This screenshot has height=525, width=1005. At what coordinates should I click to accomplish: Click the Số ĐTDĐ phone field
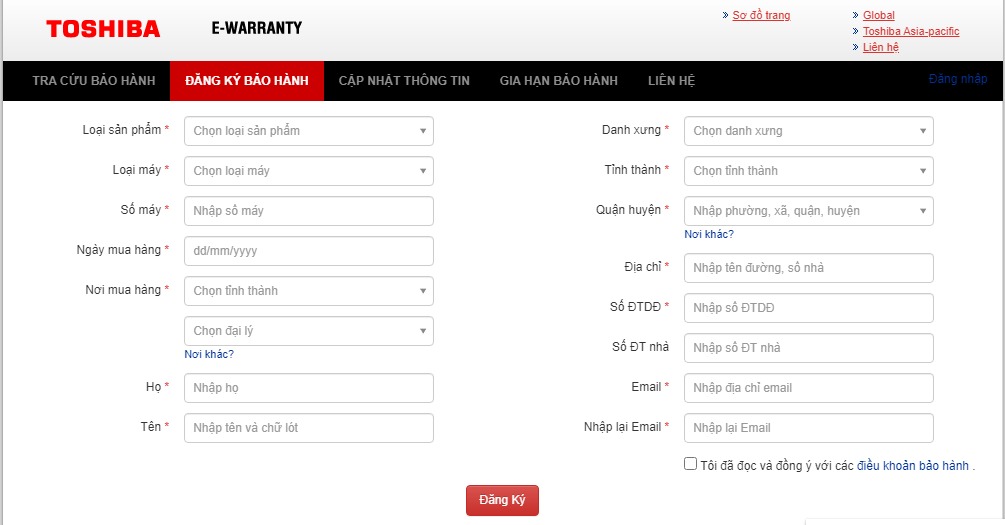pyautogui.click(x=808, y=308)
